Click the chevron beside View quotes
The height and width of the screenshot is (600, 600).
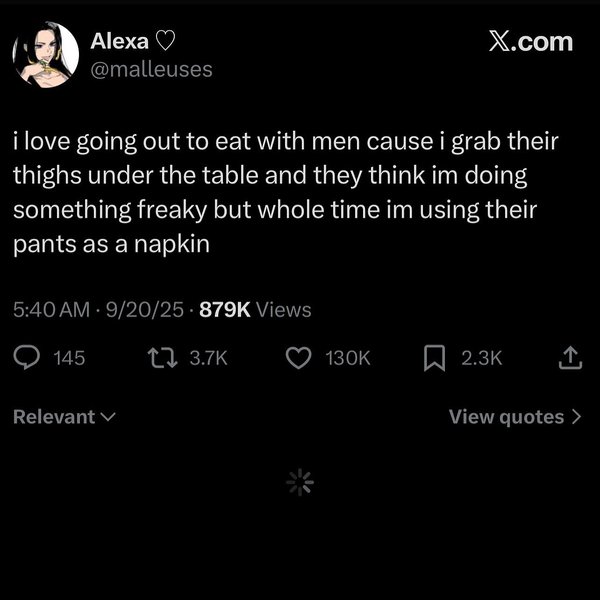pyautogui.click(x=576, y=417)
